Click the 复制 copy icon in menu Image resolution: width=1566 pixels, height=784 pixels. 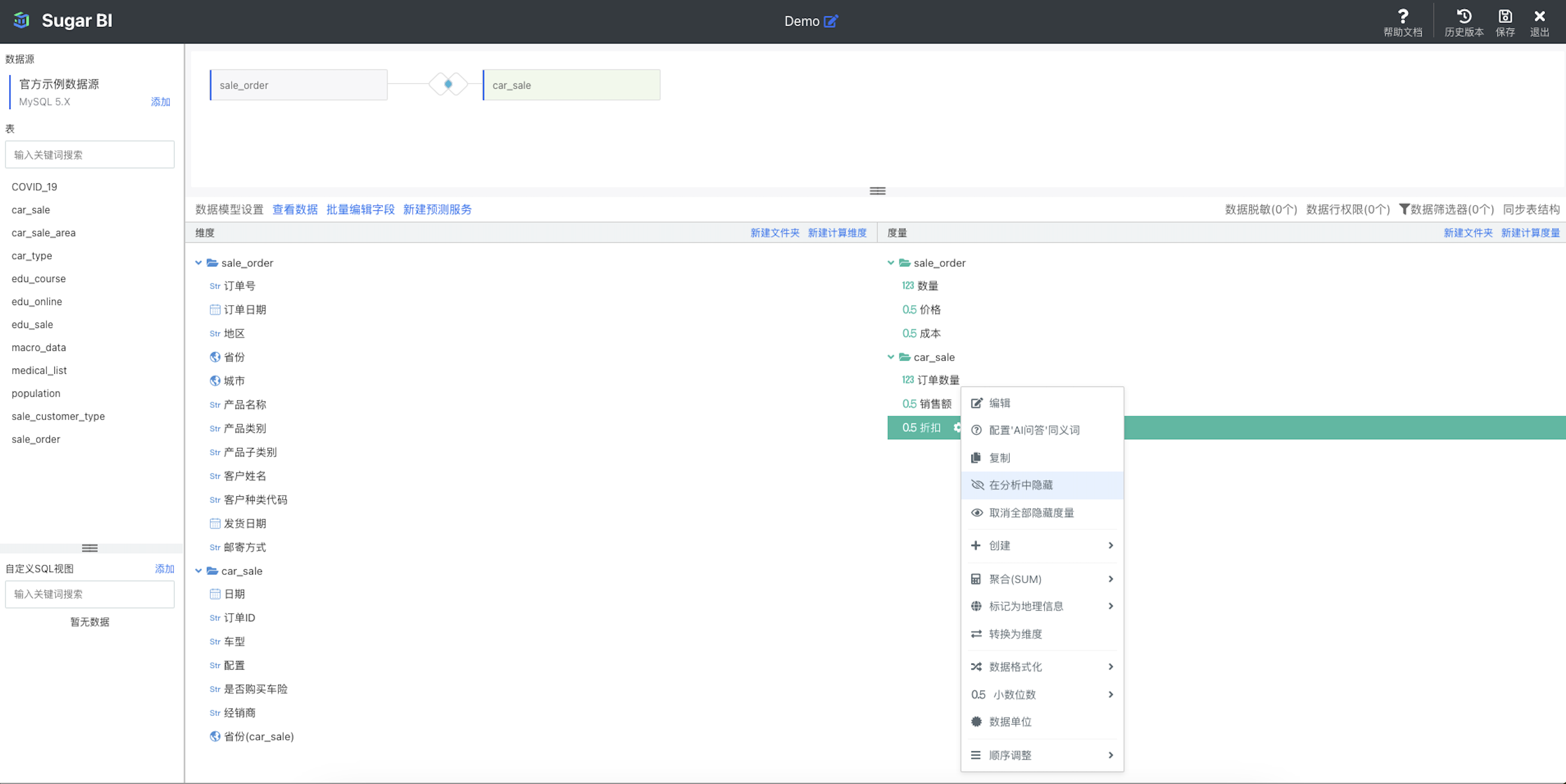click(977, 458)
